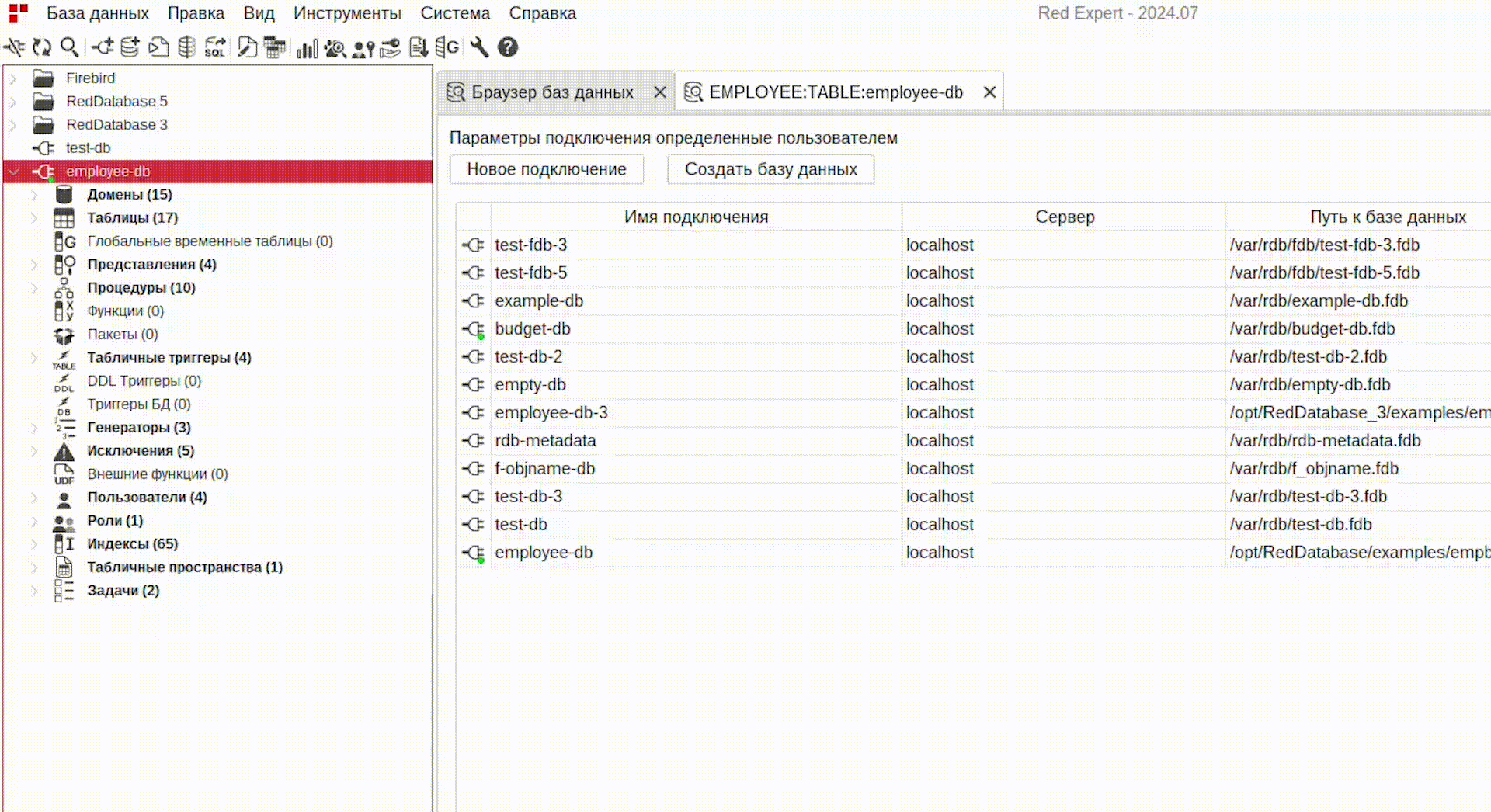Select the rdb-metadata connection row
The height and width of the screenshot is (812, 1491).
click(545, 441)
